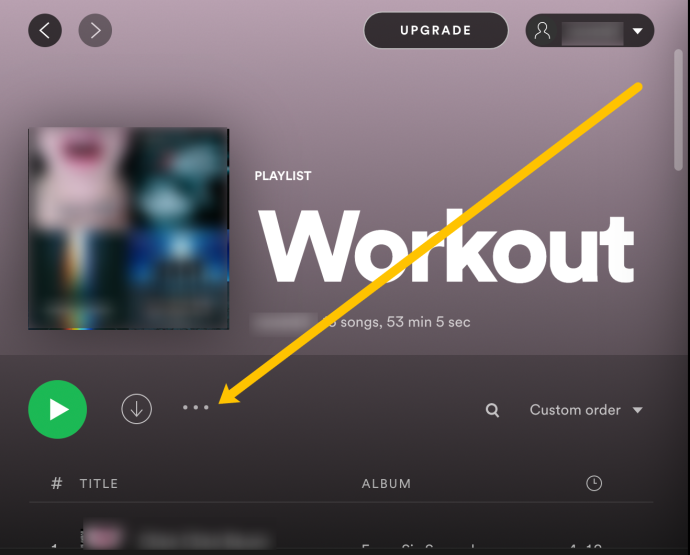This screenshot has height=555, width=690.
Task: Click the UPGRADE button
Action: tap(436, 30)
